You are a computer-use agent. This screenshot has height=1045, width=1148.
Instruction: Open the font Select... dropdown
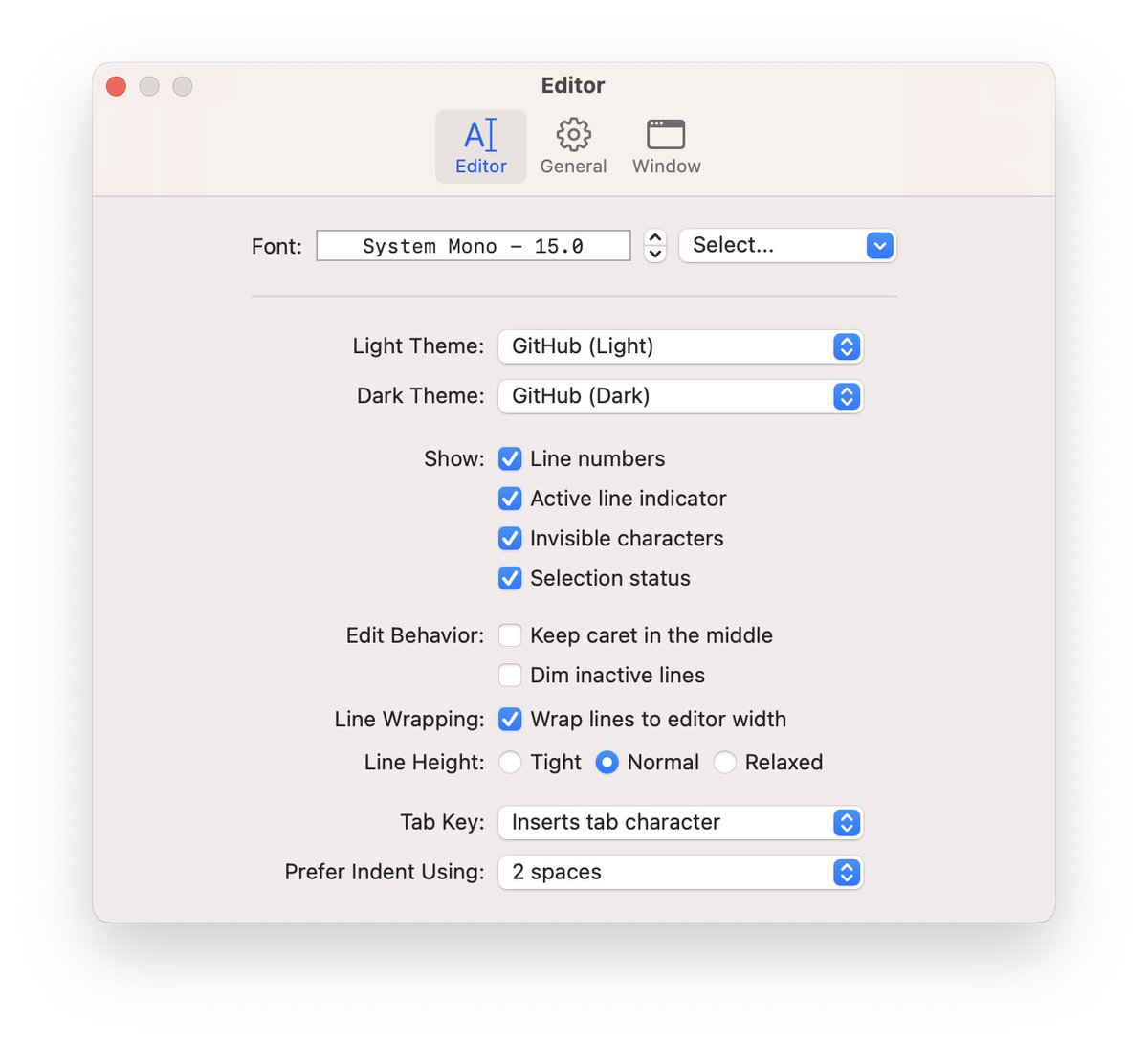click(x=787, y=245)
